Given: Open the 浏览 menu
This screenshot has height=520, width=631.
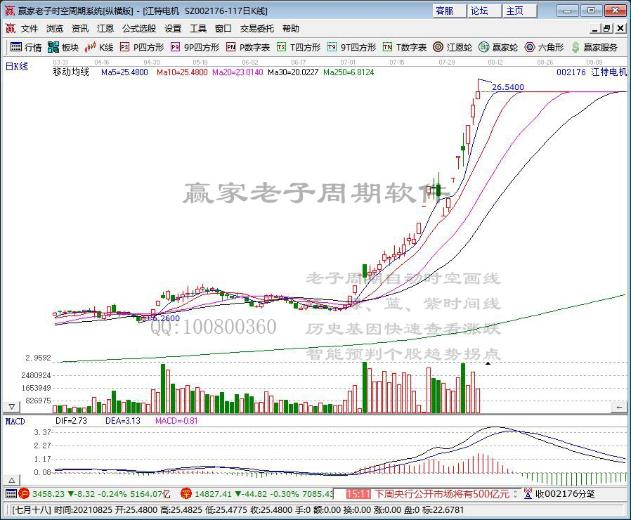Looking at the screenshot, I should [x=55, y=28].
